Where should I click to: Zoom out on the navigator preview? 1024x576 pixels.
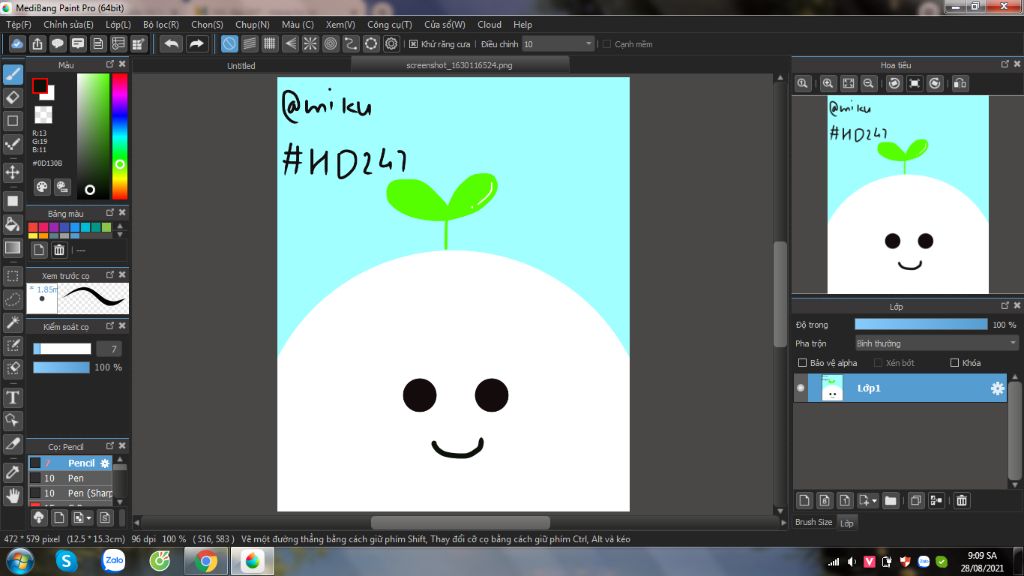tap(868, 84)
